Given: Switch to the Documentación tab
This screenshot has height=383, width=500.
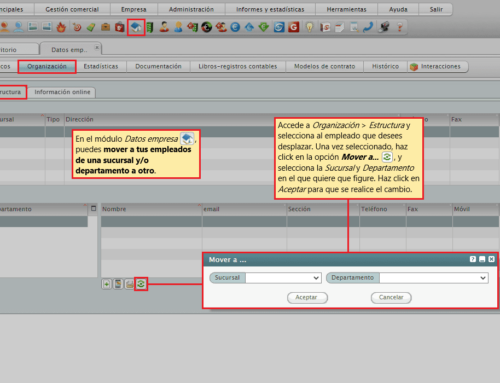Looking at the screenshot, I should (x=158, y=66).
